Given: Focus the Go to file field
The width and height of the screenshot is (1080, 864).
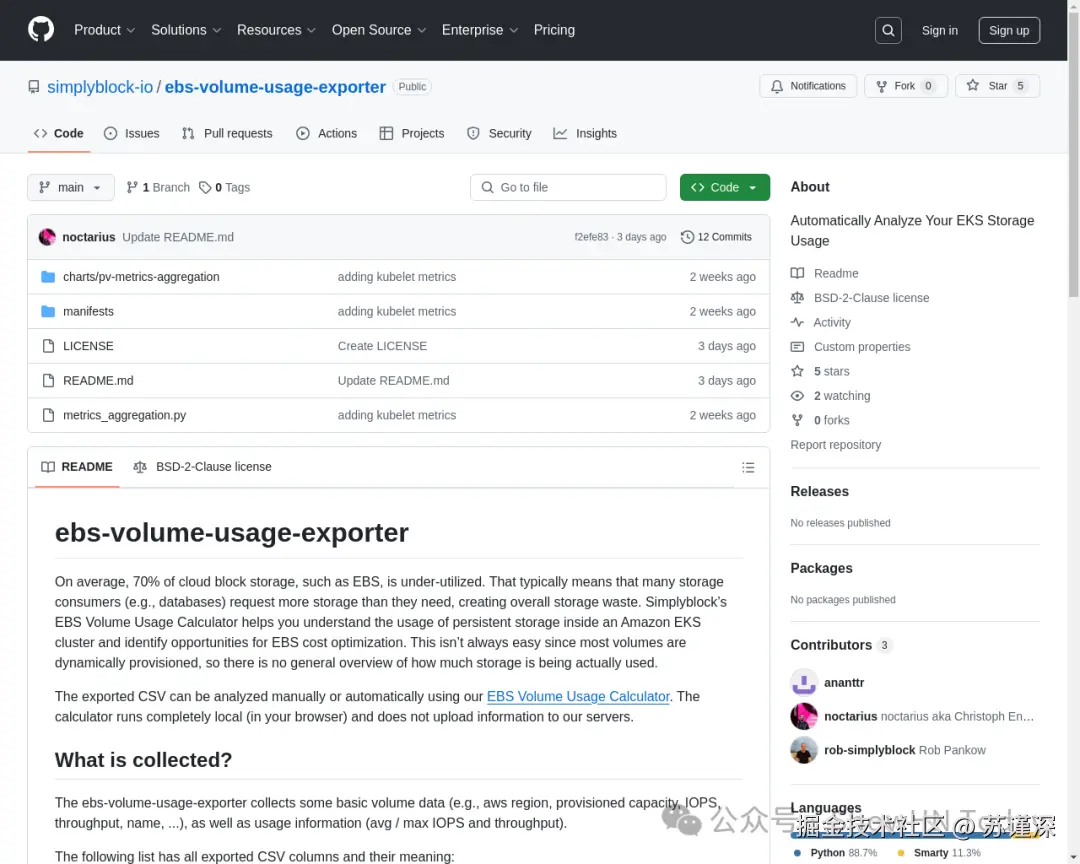Looking at the screenshot, I should tap(568, 187).
